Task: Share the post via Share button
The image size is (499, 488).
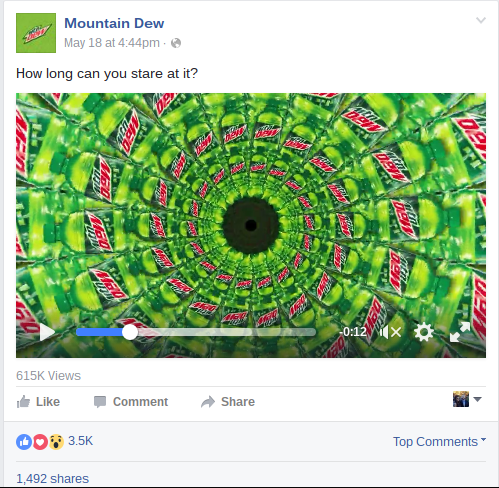Action: click(228, 402)
